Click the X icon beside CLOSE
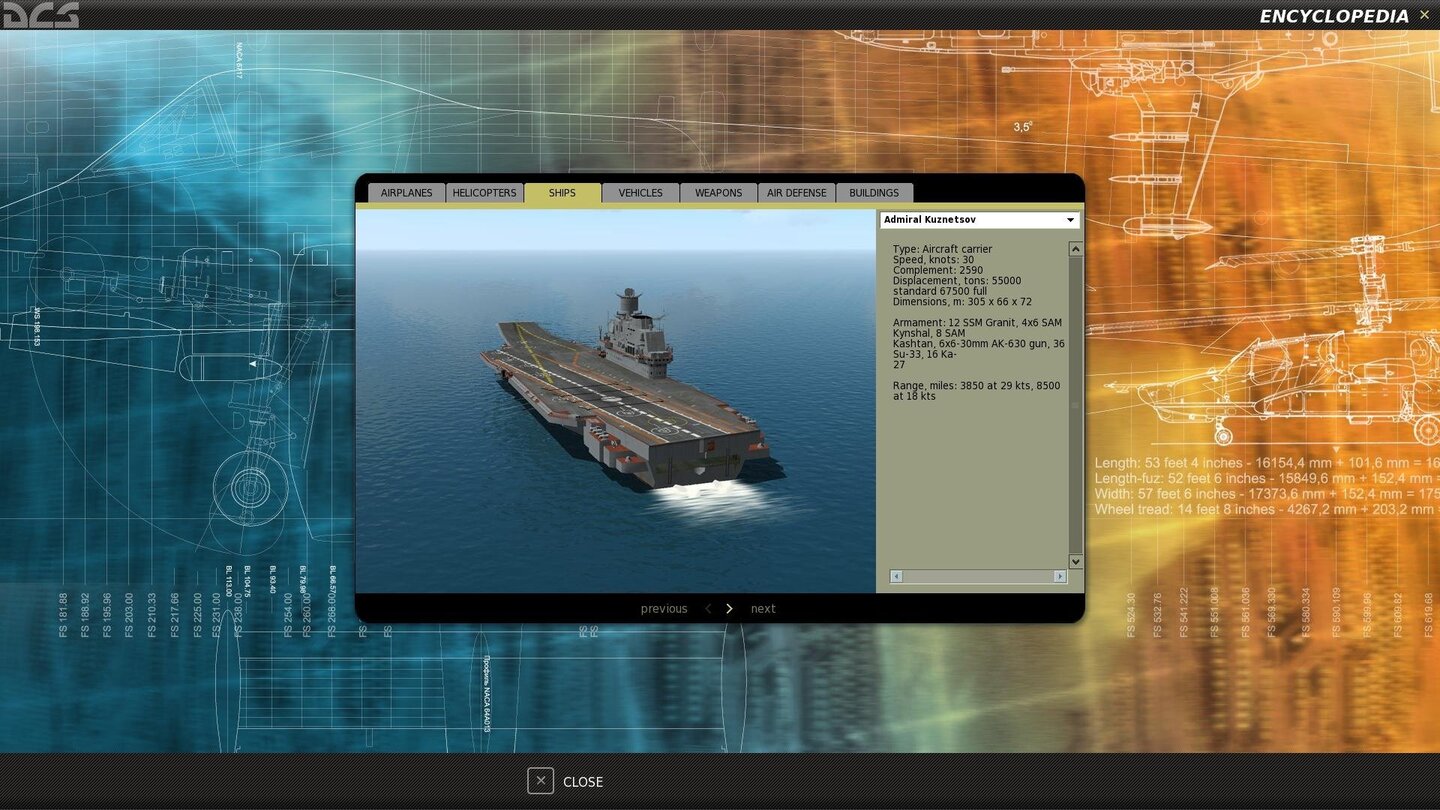 540,781
